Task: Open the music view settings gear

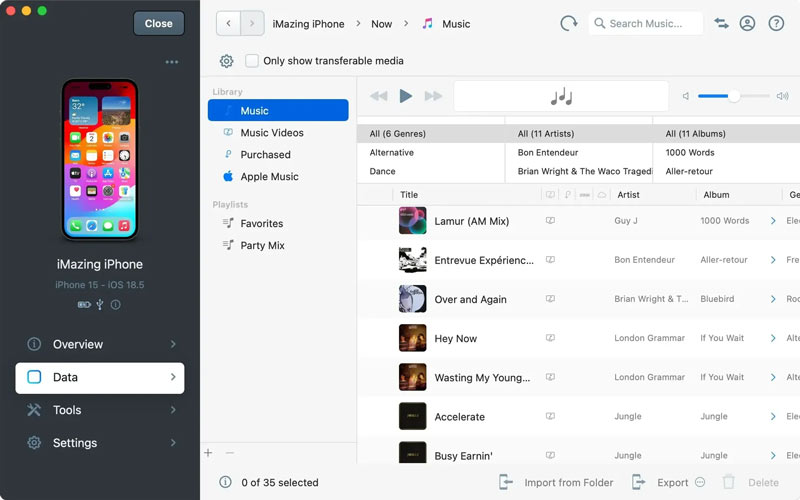Action: [227, 61]
